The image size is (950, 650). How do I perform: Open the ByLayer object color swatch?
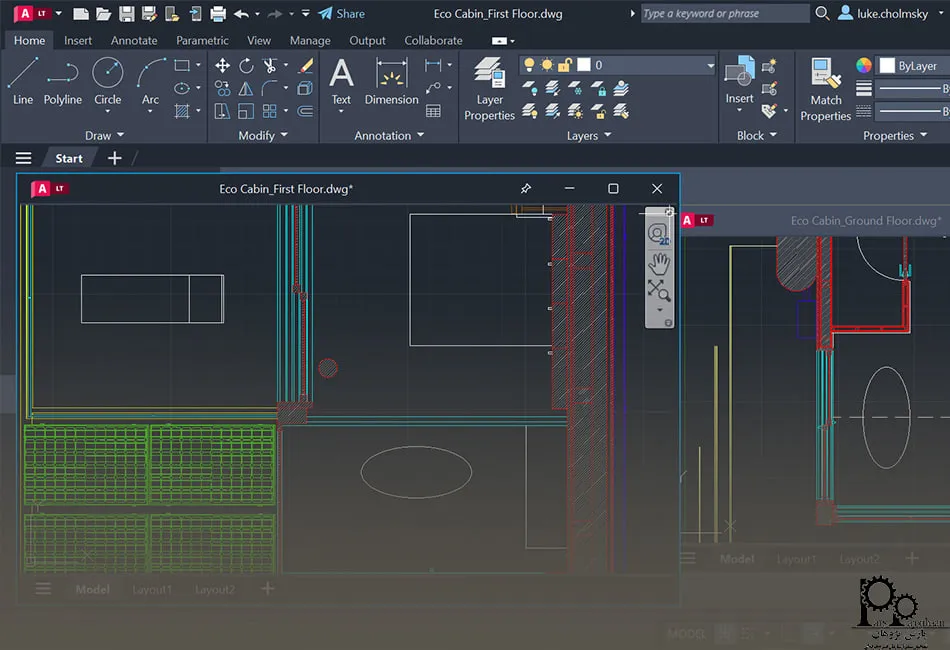(x=887, y=66)
